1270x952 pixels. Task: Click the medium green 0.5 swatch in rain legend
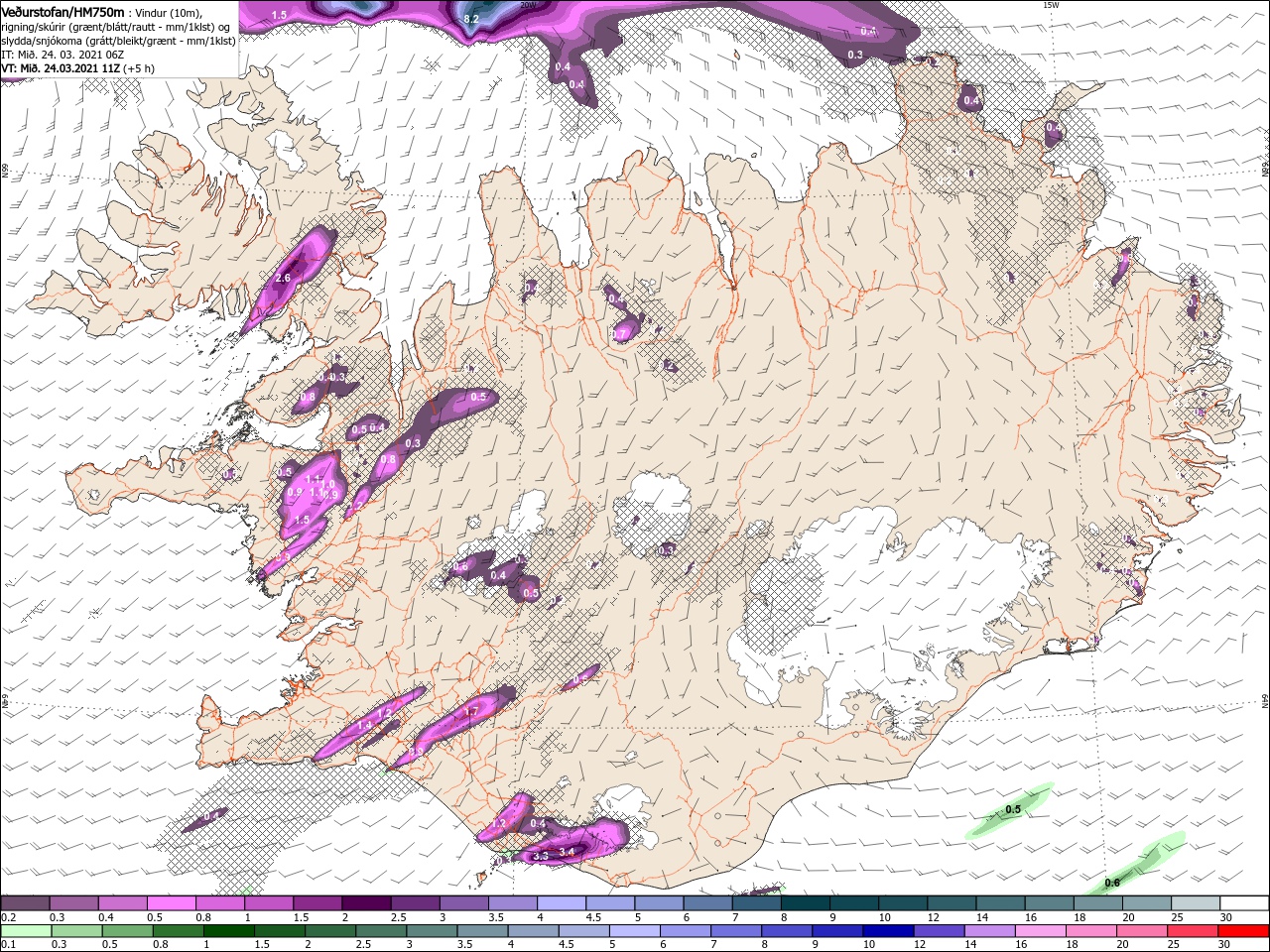[x=127, y=930]
